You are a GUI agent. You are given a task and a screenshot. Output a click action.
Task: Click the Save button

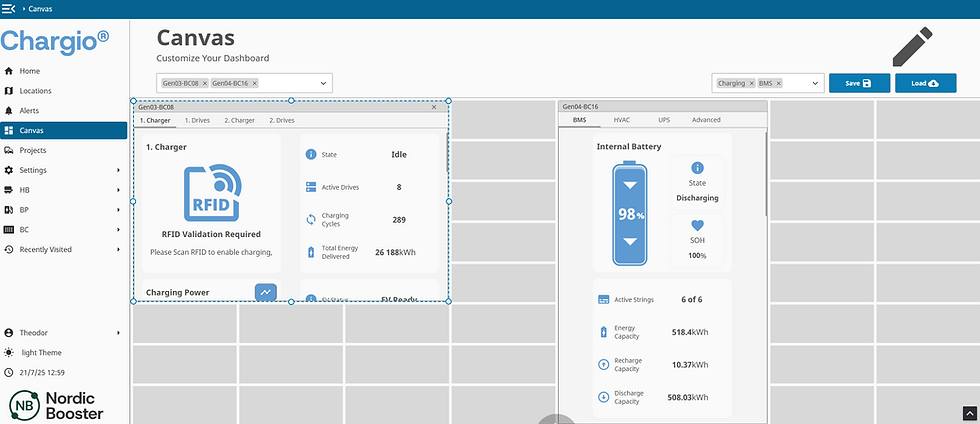859,83
